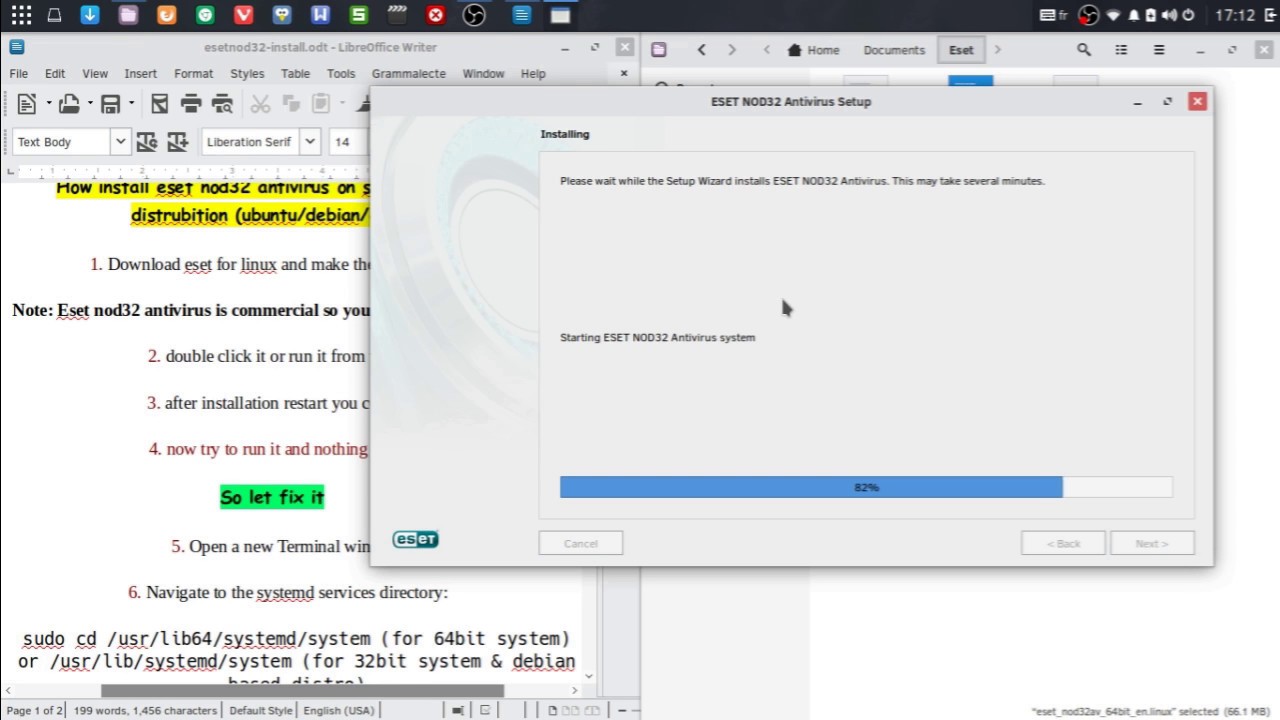Click search magnifier in file manager
Screen dimensions: 1280x720
[x=1084, y=49]
